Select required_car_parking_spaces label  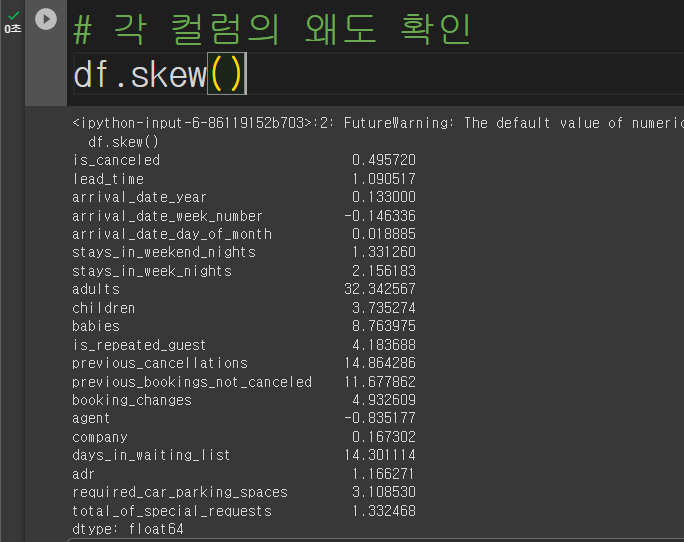[x=180, y=492]
